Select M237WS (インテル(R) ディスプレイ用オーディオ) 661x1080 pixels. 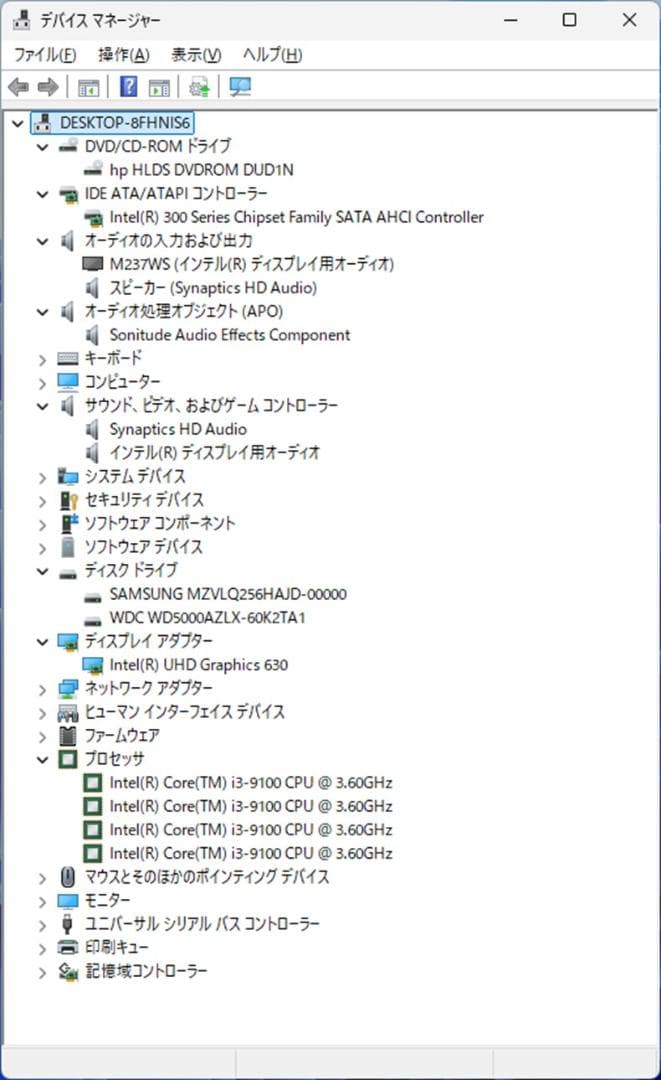point(251,264)
